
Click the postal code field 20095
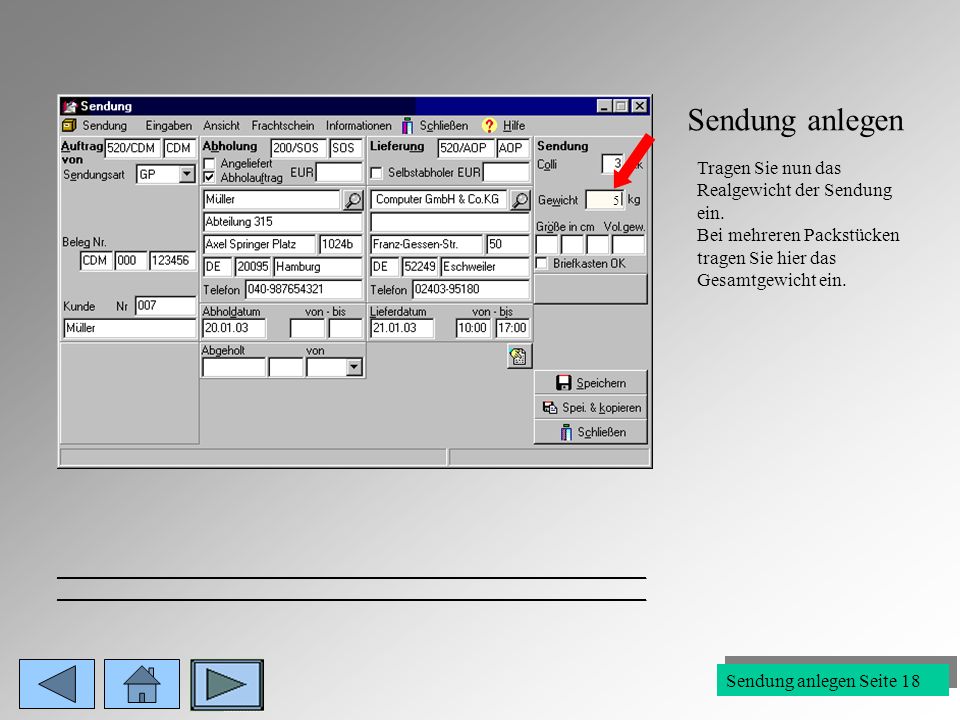[252, 267]
